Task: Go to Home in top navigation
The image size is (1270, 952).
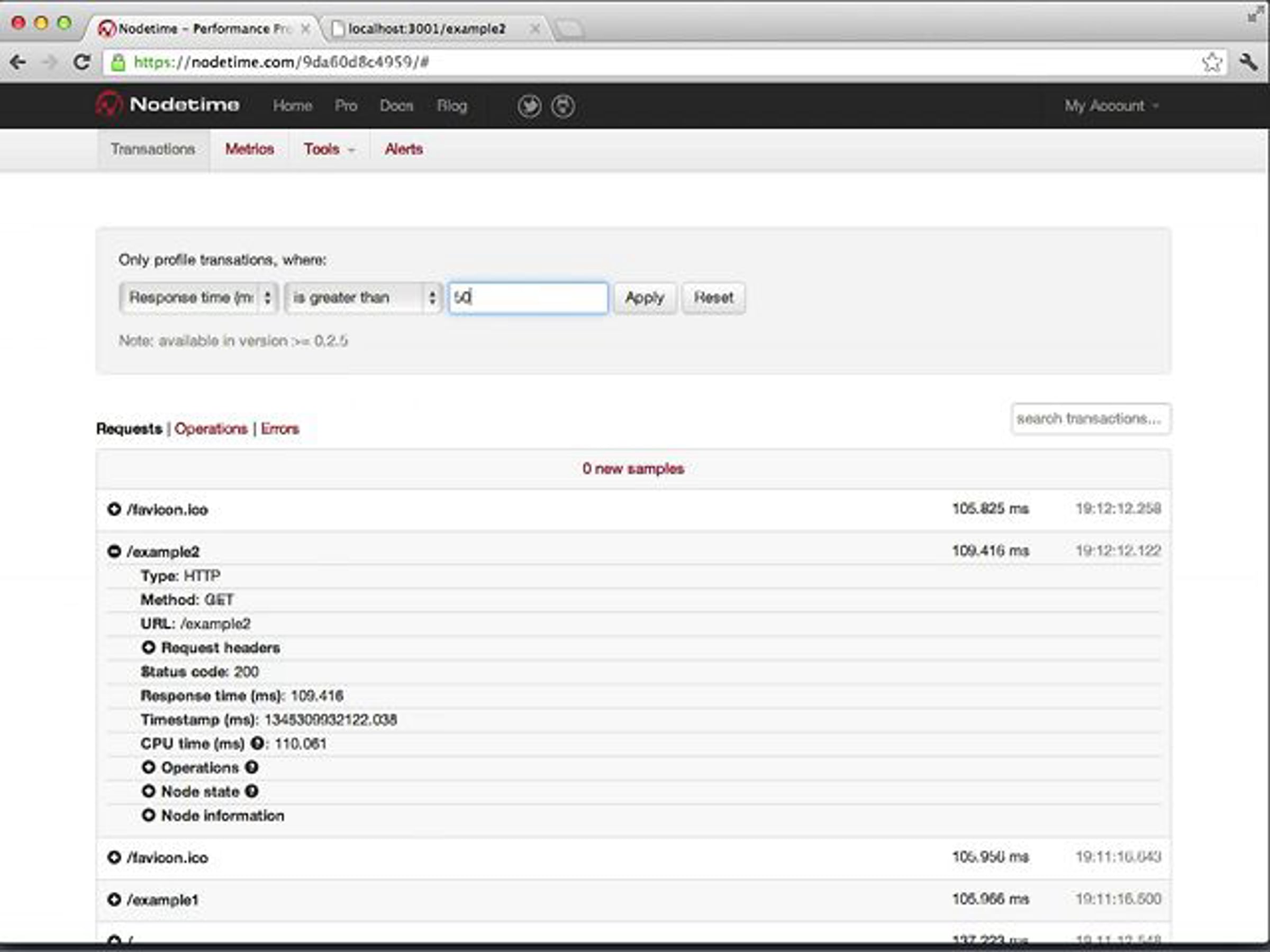Action: coord(292,106)
